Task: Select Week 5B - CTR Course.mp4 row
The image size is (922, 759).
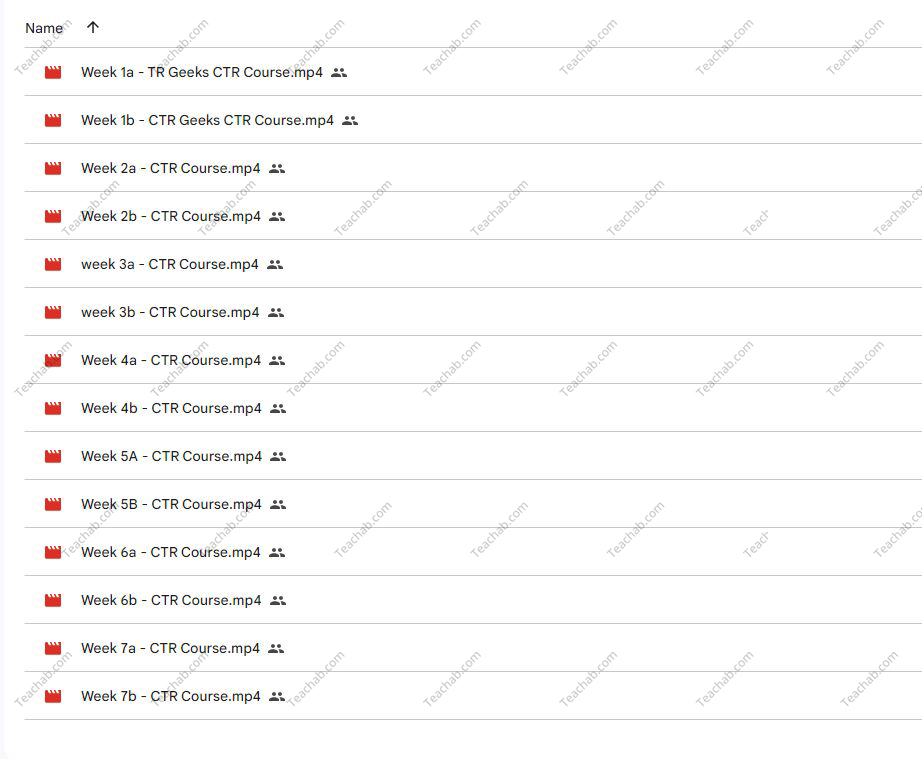Action: [171, 504]
